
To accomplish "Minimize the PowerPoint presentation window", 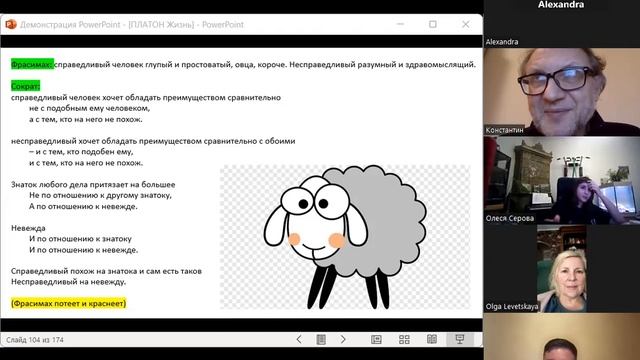I will tap(400, 24).
